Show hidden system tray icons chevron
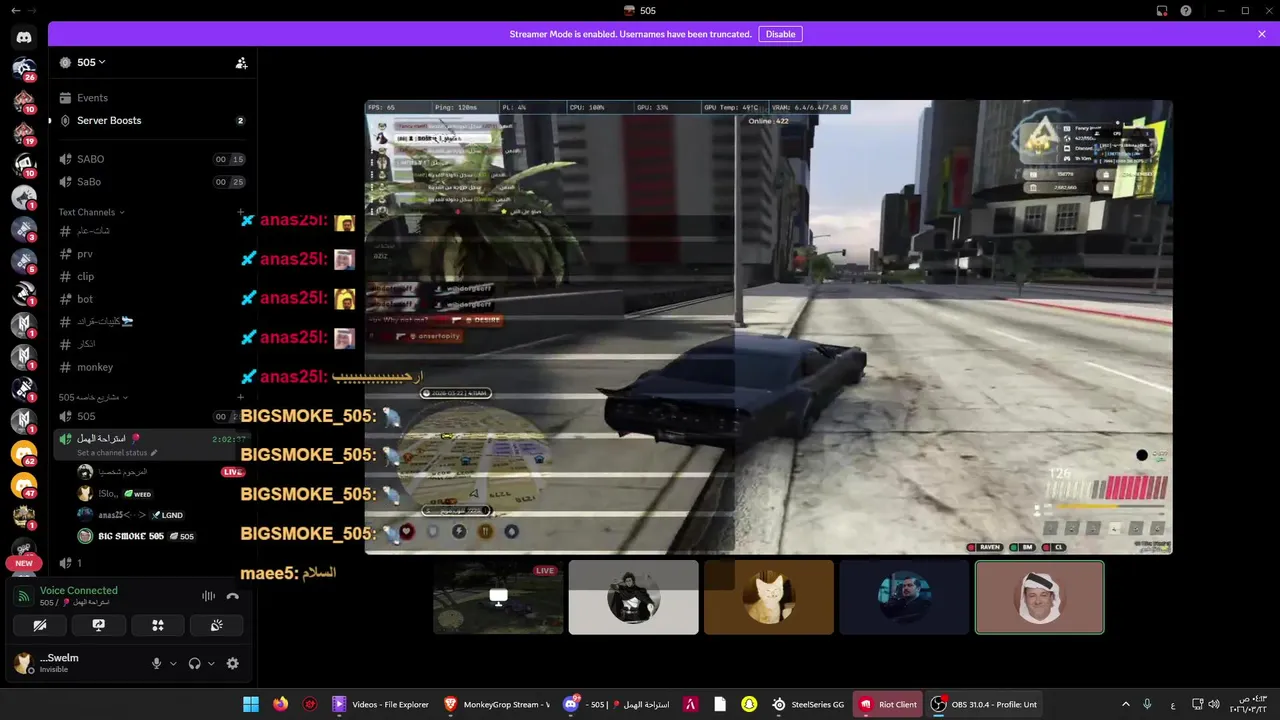Screen dimensions: 1280x720 (1126, 704)
